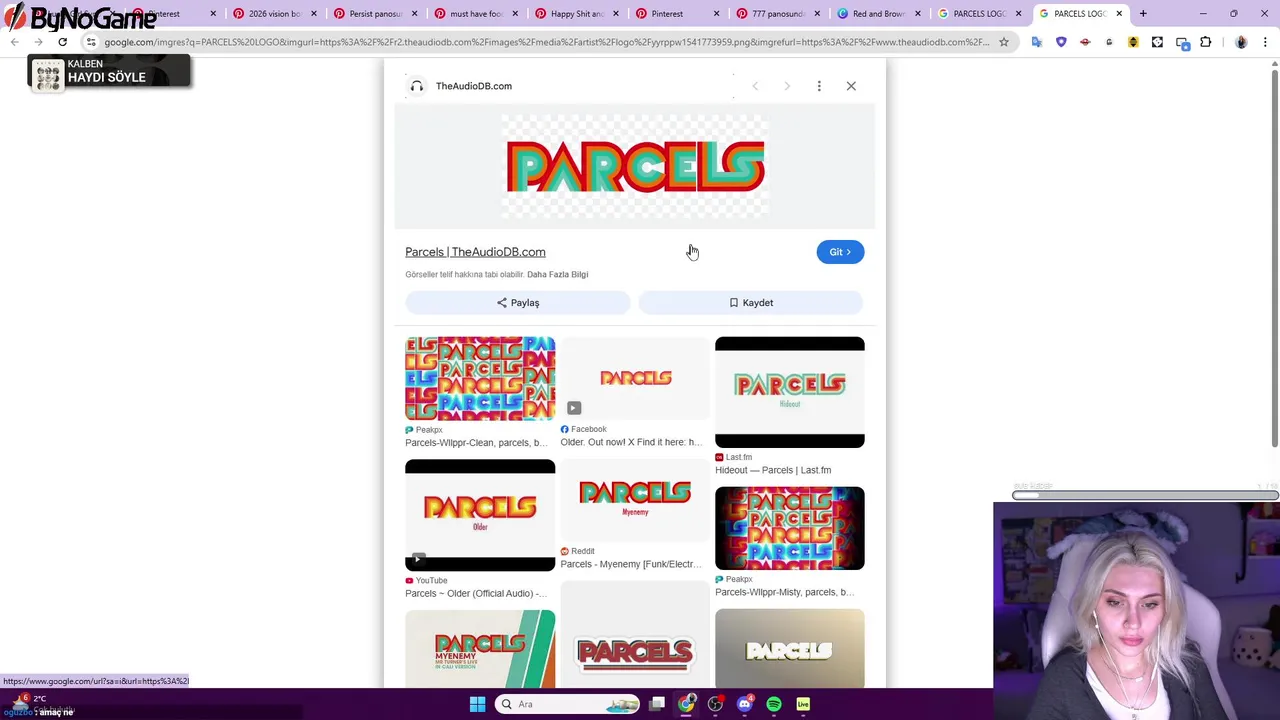Click the KALBEN Haydi Söyle now-playing widget
The width and height of the screenshot is (1280, 720).
(x=109, y=72)
